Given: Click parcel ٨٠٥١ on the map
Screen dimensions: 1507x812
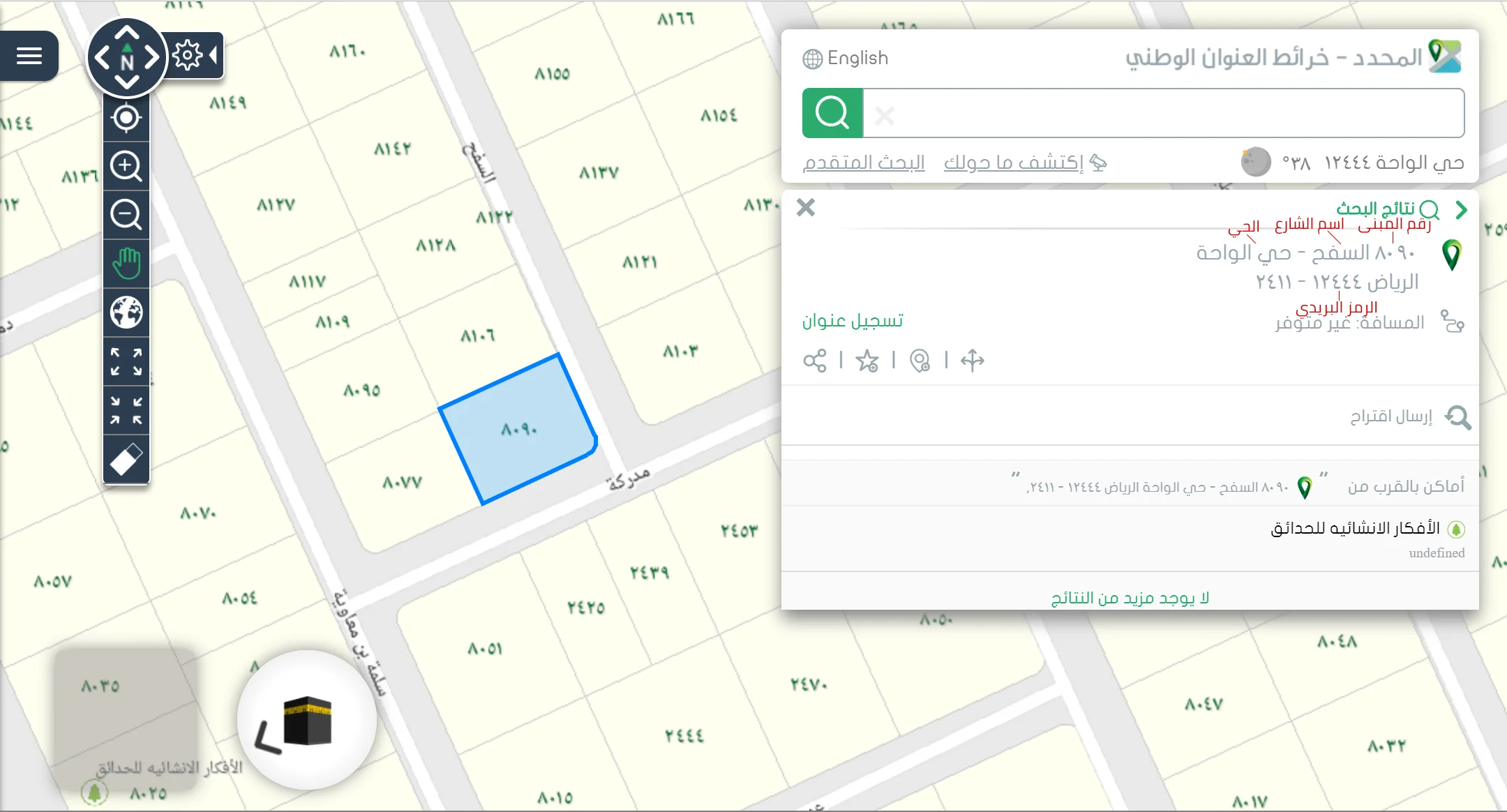Looking at the screenshot, I should [485, 648].
